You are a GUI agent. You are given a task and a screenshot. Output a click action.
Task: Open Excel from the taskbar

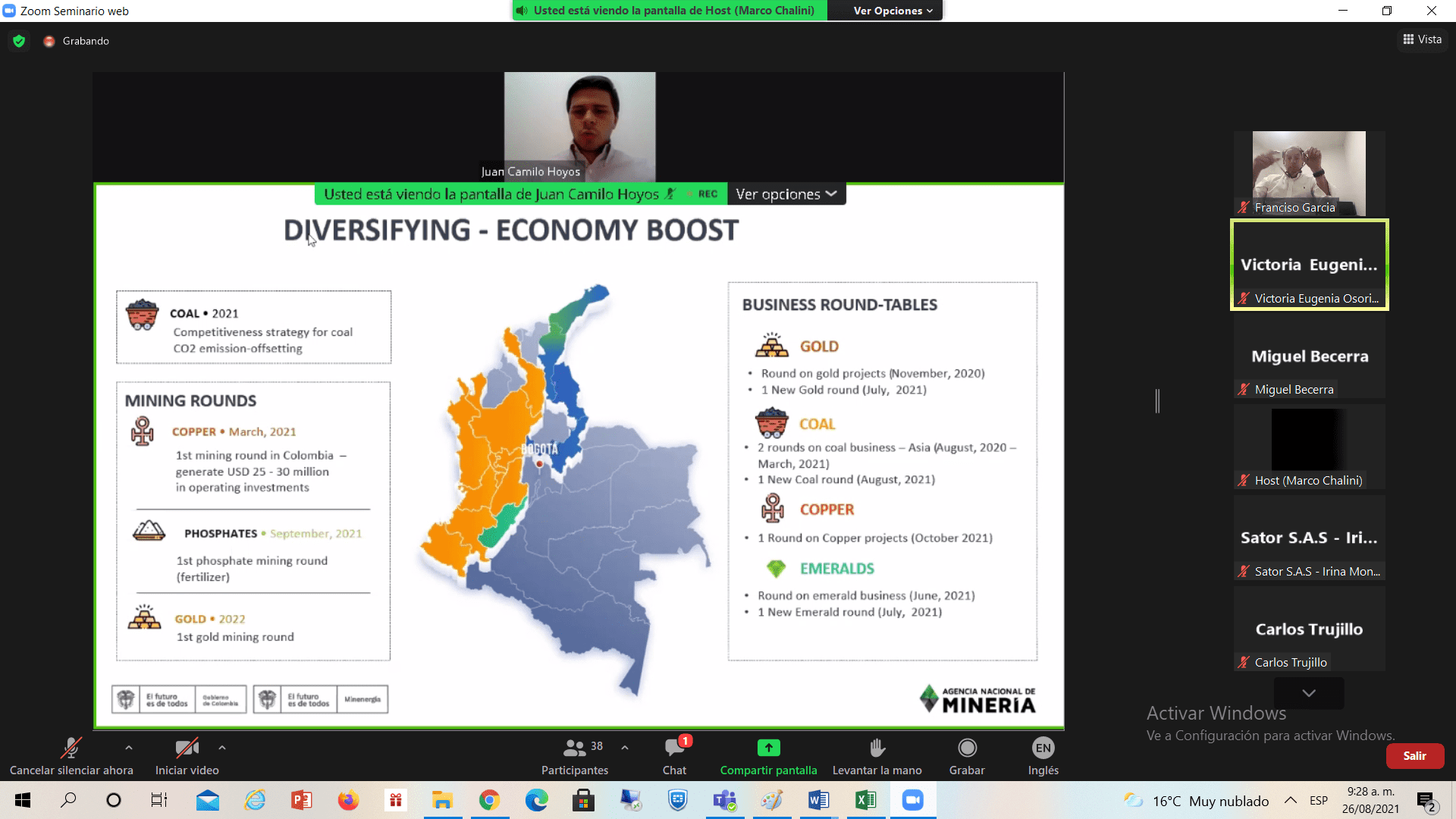click(x=866, y=800)
